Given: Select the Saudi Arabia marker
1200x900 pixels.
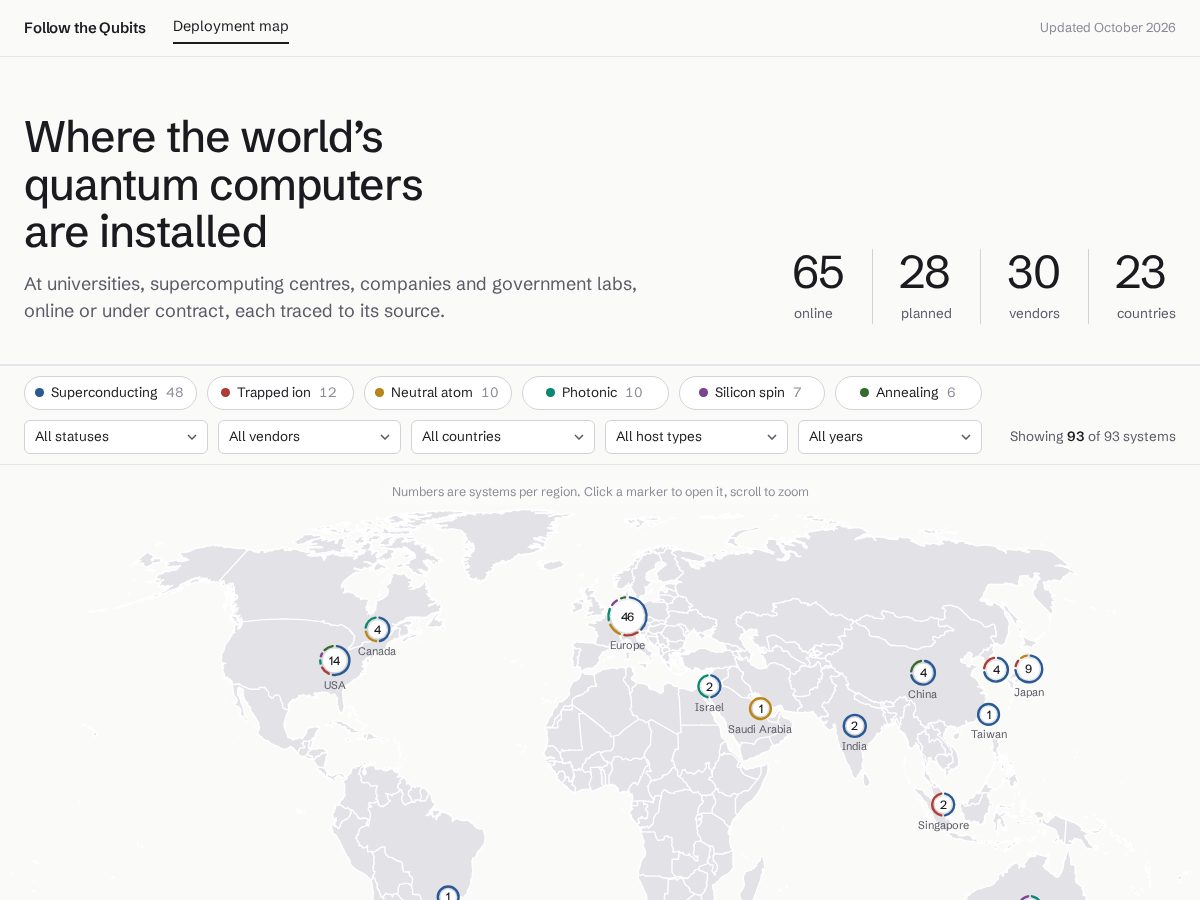Looking at the screenshot, I should 760,709.
